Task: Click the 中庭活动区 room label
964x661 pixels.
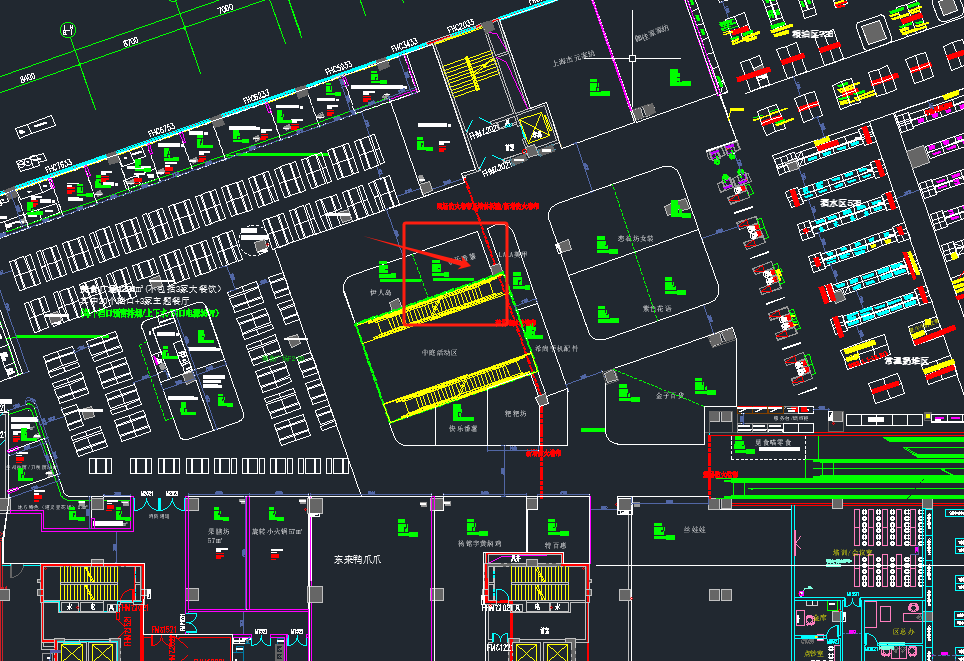Action: click(x=439, y=353)
